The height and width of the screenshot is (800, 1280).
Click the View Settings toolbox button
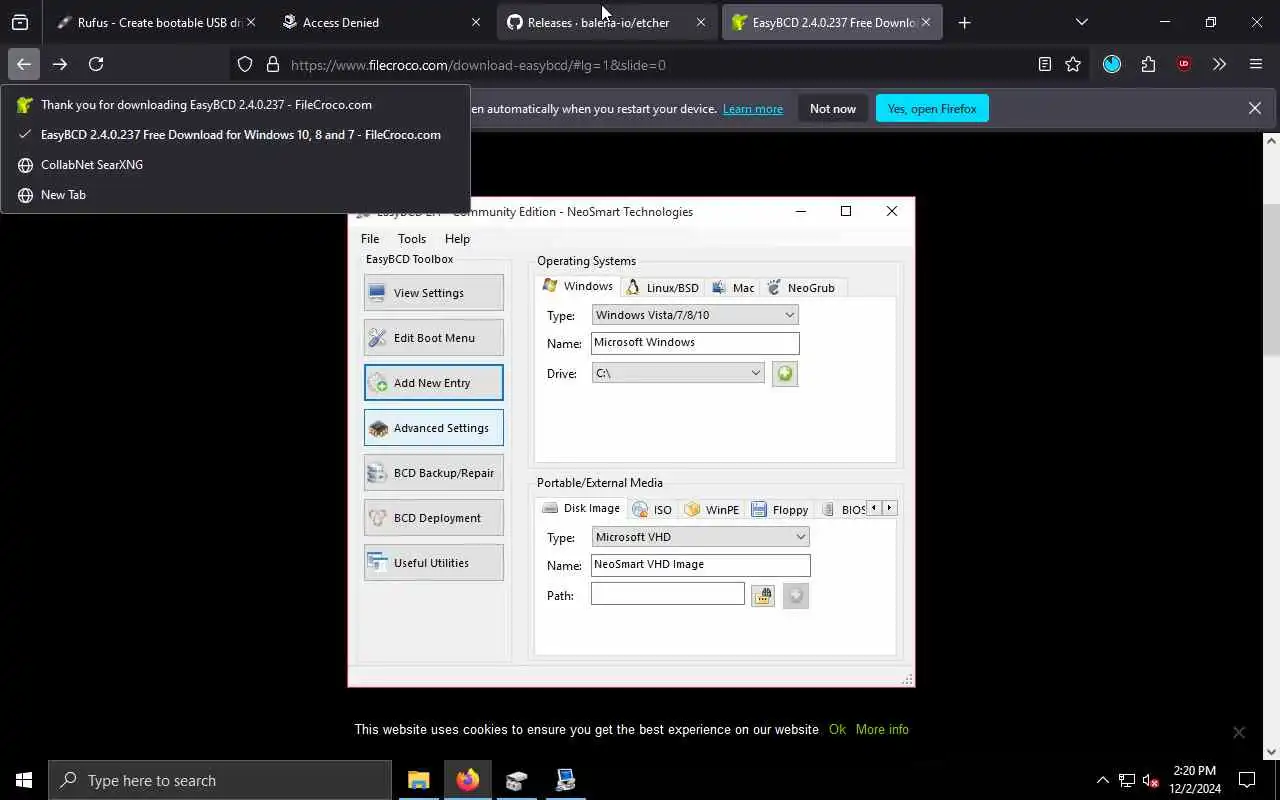click(433, 293)
